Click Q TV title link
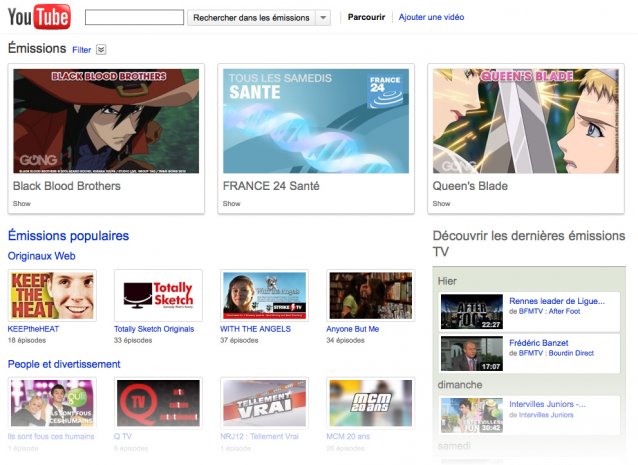The height and width of the screenshot is (465, 638). coord(123,436)
